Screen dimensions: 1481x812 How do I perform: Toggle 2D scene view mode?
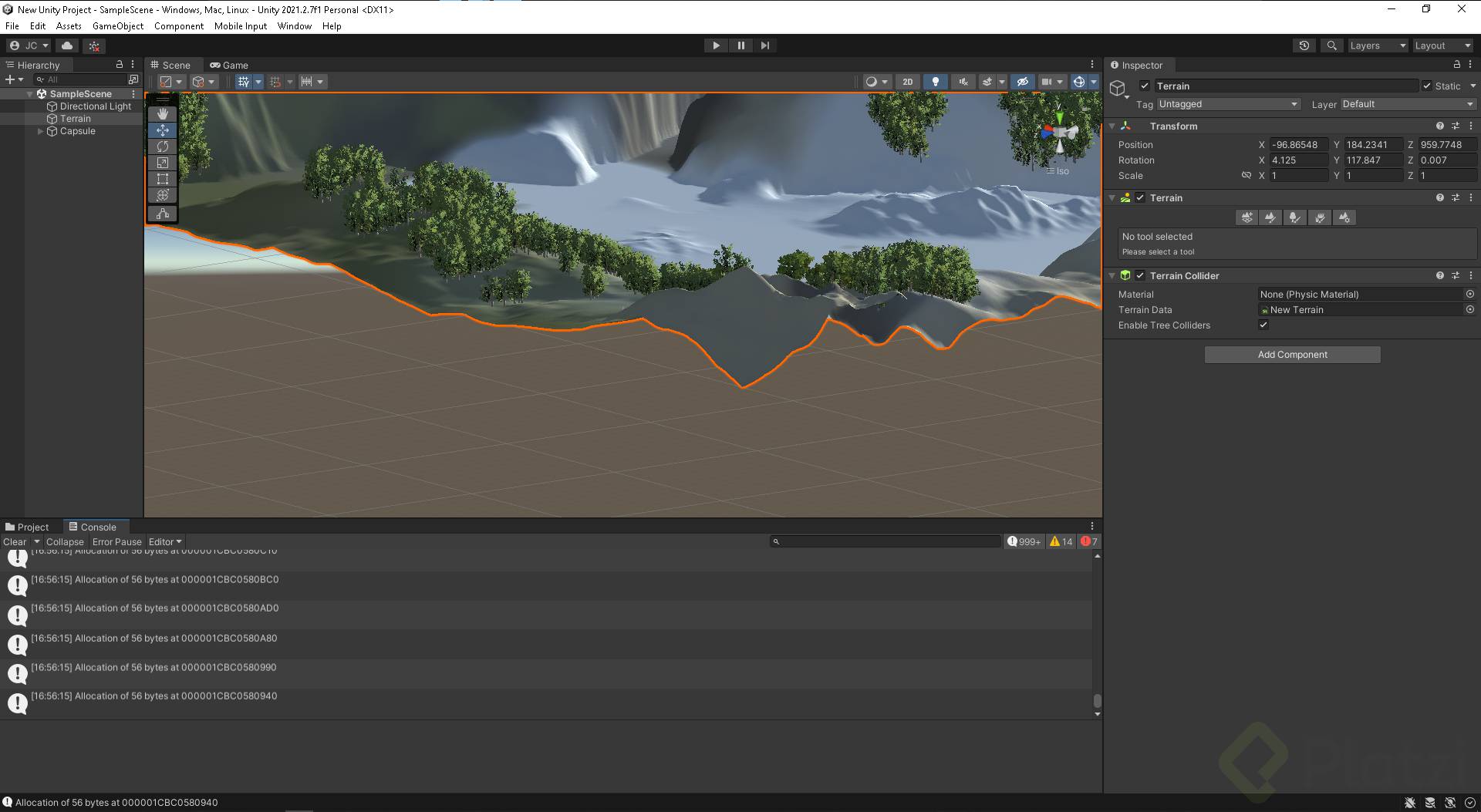click(908, 82)
